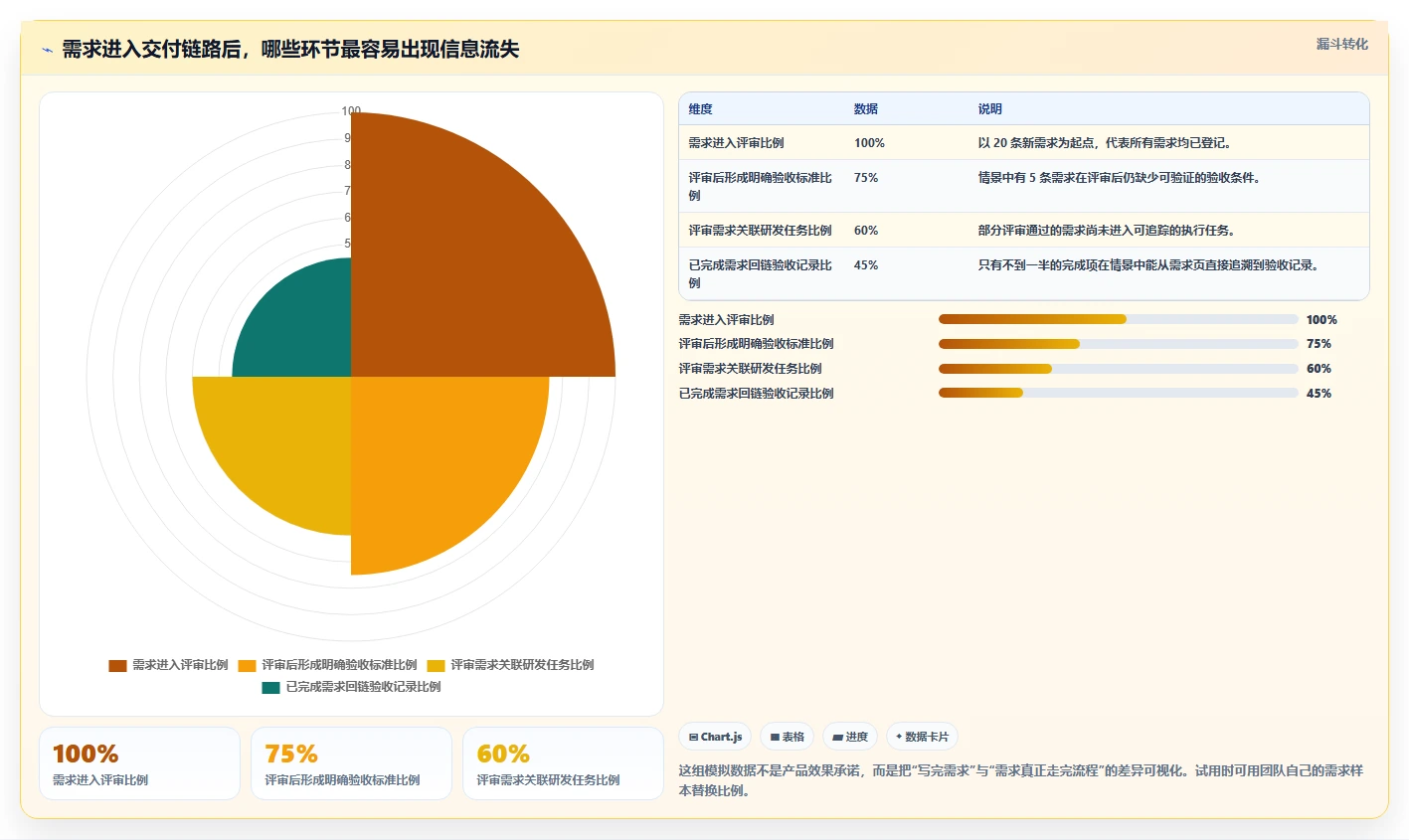Open the 60% 评审需求关联研发任务比例 stat card
The height and width of the screenshot is (840, 1409).
pos(563,763)
